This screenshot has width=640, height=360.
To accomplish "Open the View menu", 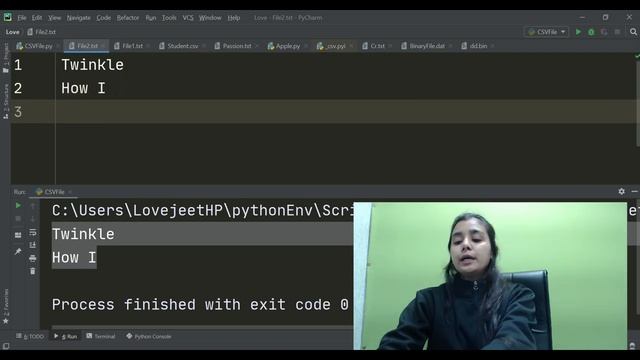I will tap(54, 18).
